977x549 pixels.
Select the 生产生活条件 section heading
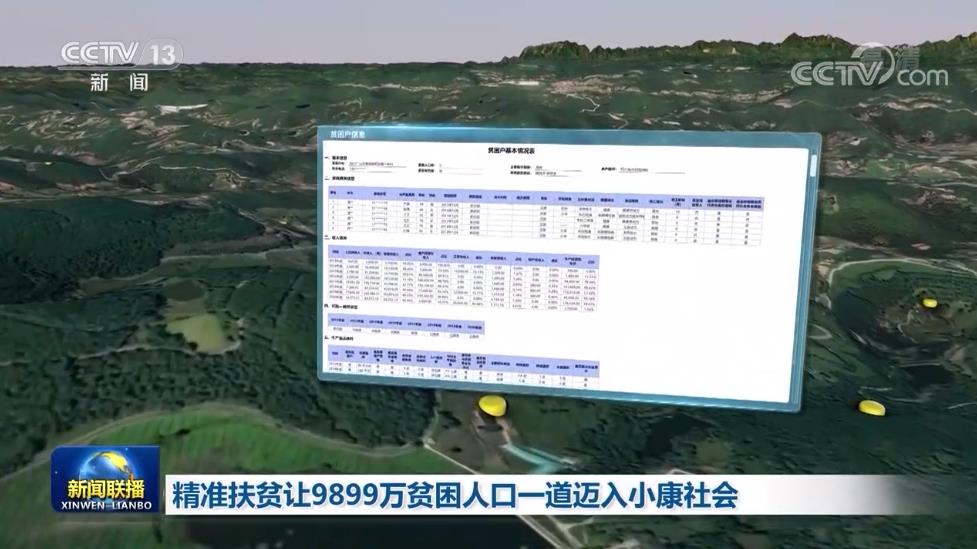click(341, 340)
